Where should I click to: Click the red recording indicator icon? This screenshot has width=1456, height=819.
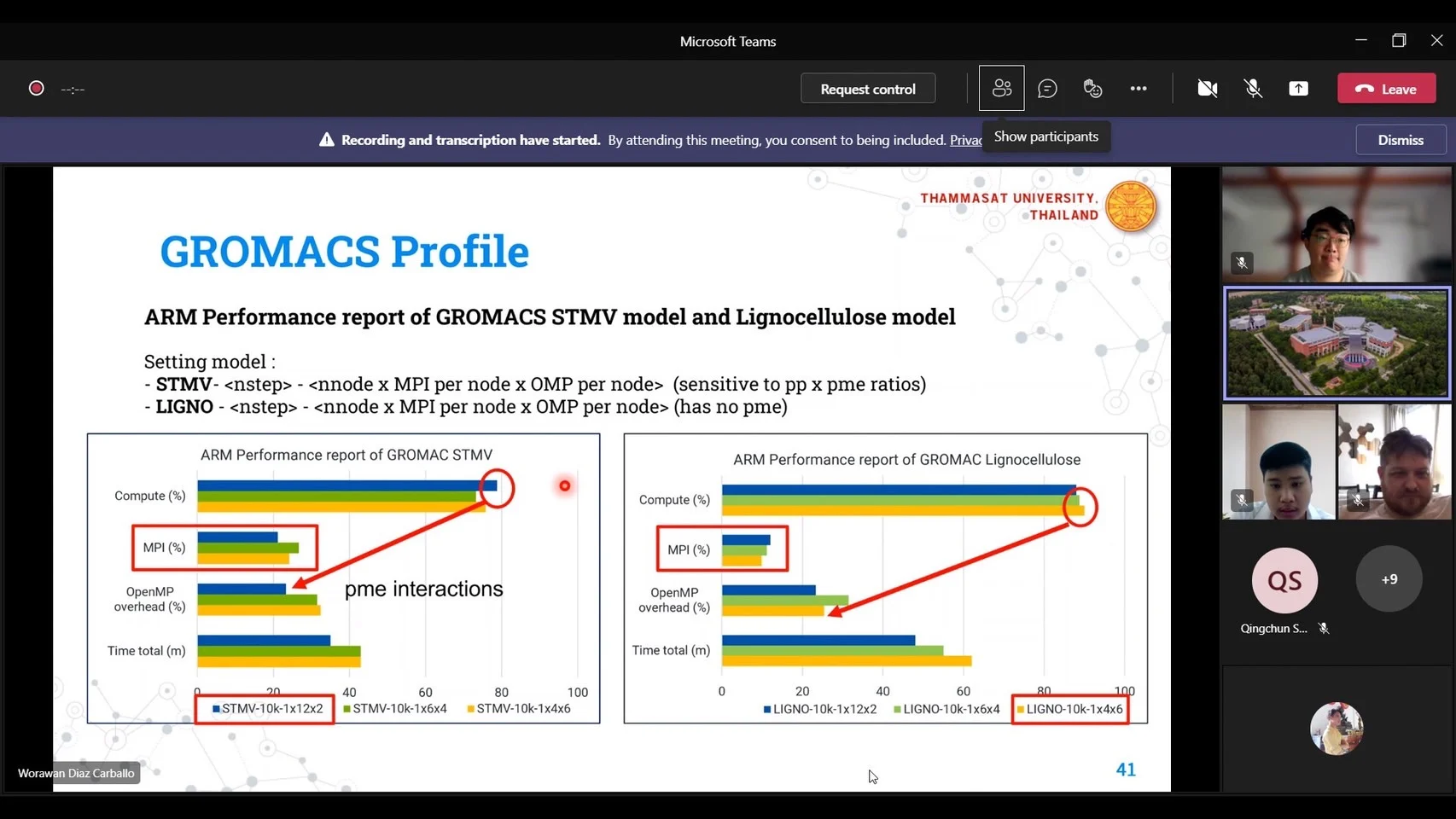[x=37, y=89]
